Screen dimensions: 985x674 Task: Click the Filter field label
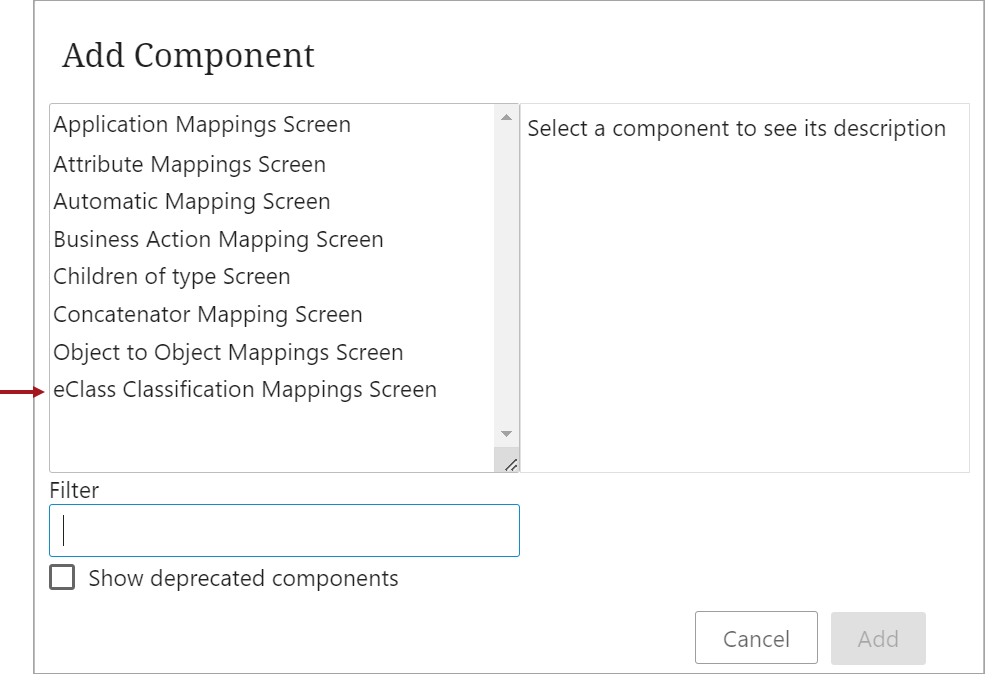click(x=74, y=490)
